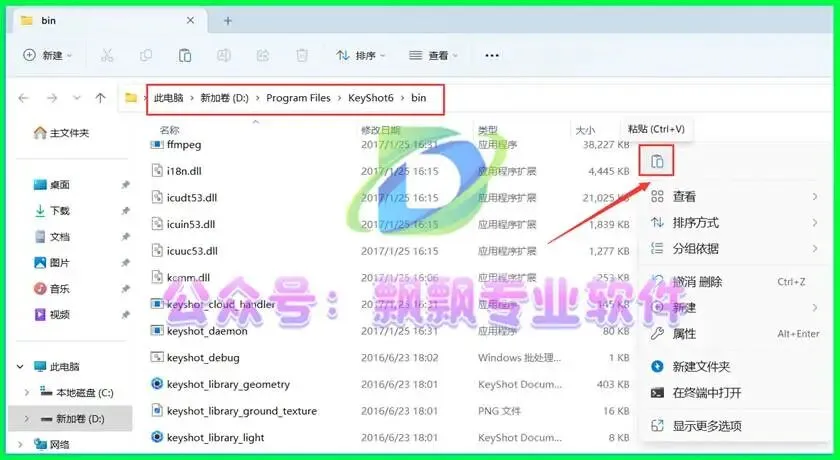Click the Cut scissors icon in toolbar
The image size is (840, 460).
click(107, 55)
